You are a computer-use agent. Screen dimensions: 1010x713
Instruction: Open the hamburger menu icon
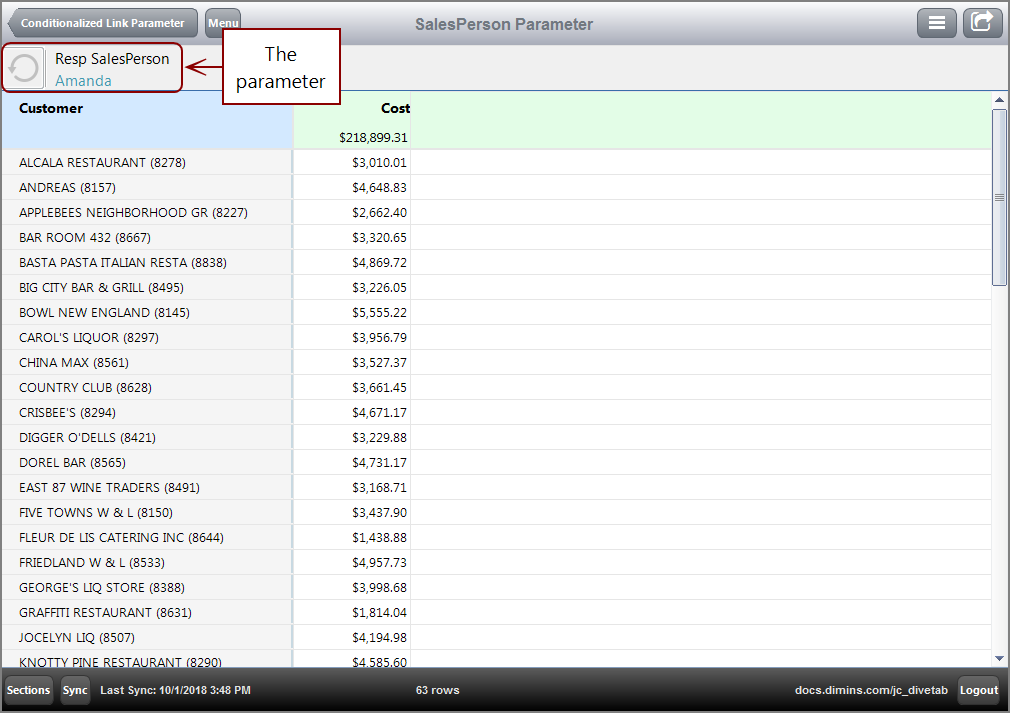point(937,22)
